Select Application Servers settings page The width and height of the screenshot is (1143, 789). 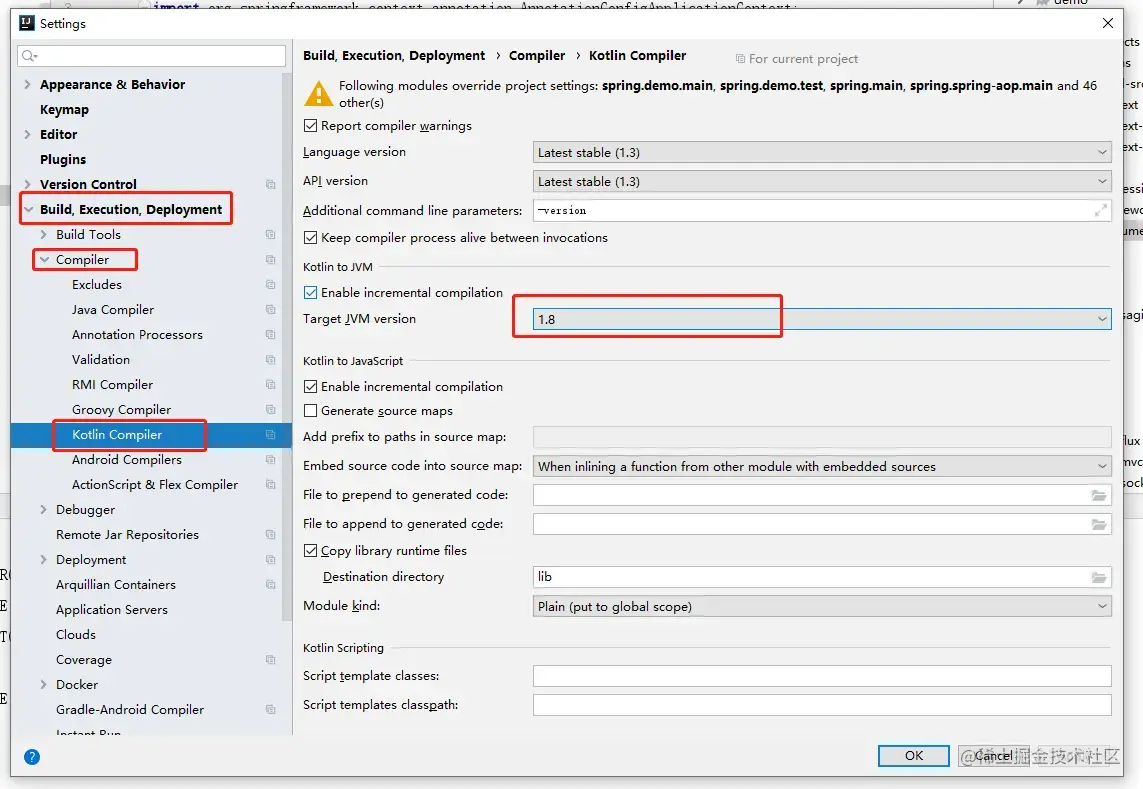pos(112,610)
